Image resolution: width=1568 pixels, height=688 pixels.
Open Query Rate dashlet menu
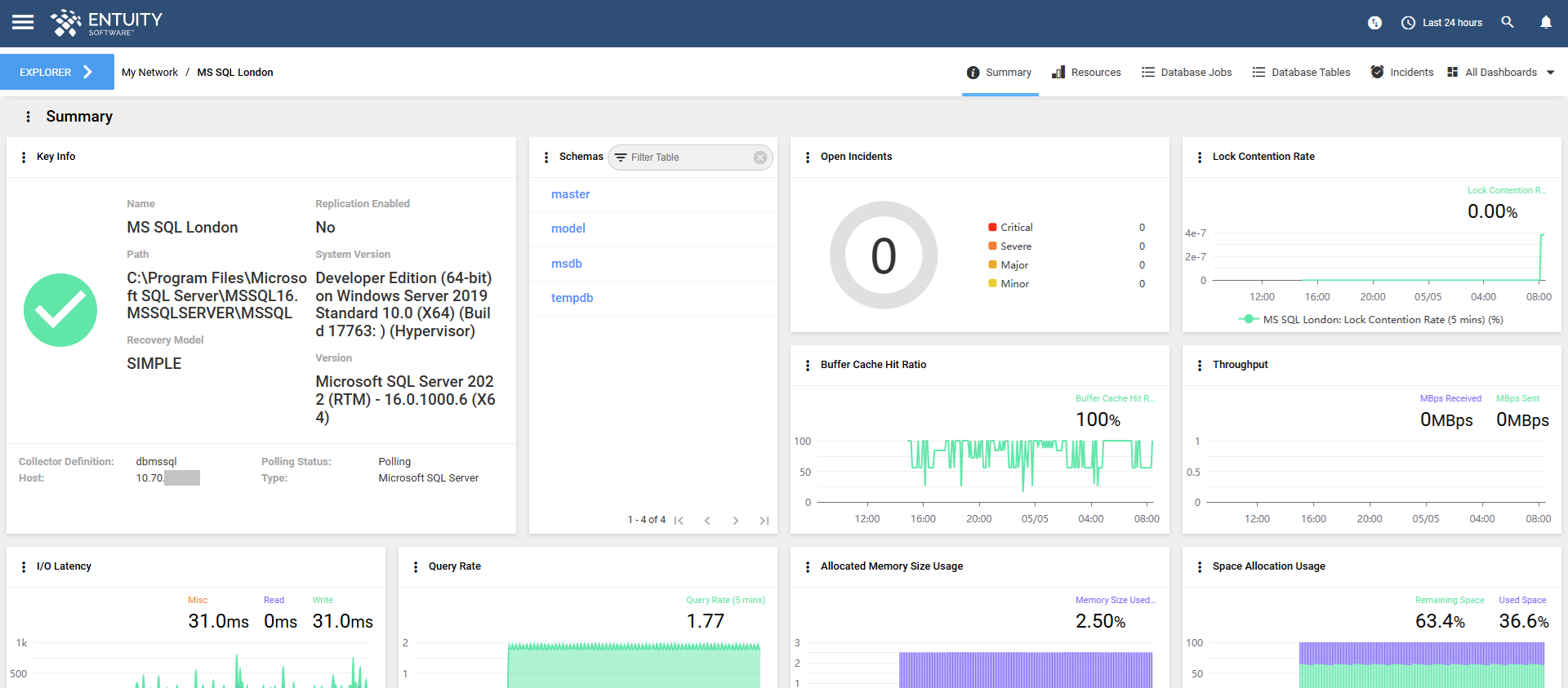point(416,566)
